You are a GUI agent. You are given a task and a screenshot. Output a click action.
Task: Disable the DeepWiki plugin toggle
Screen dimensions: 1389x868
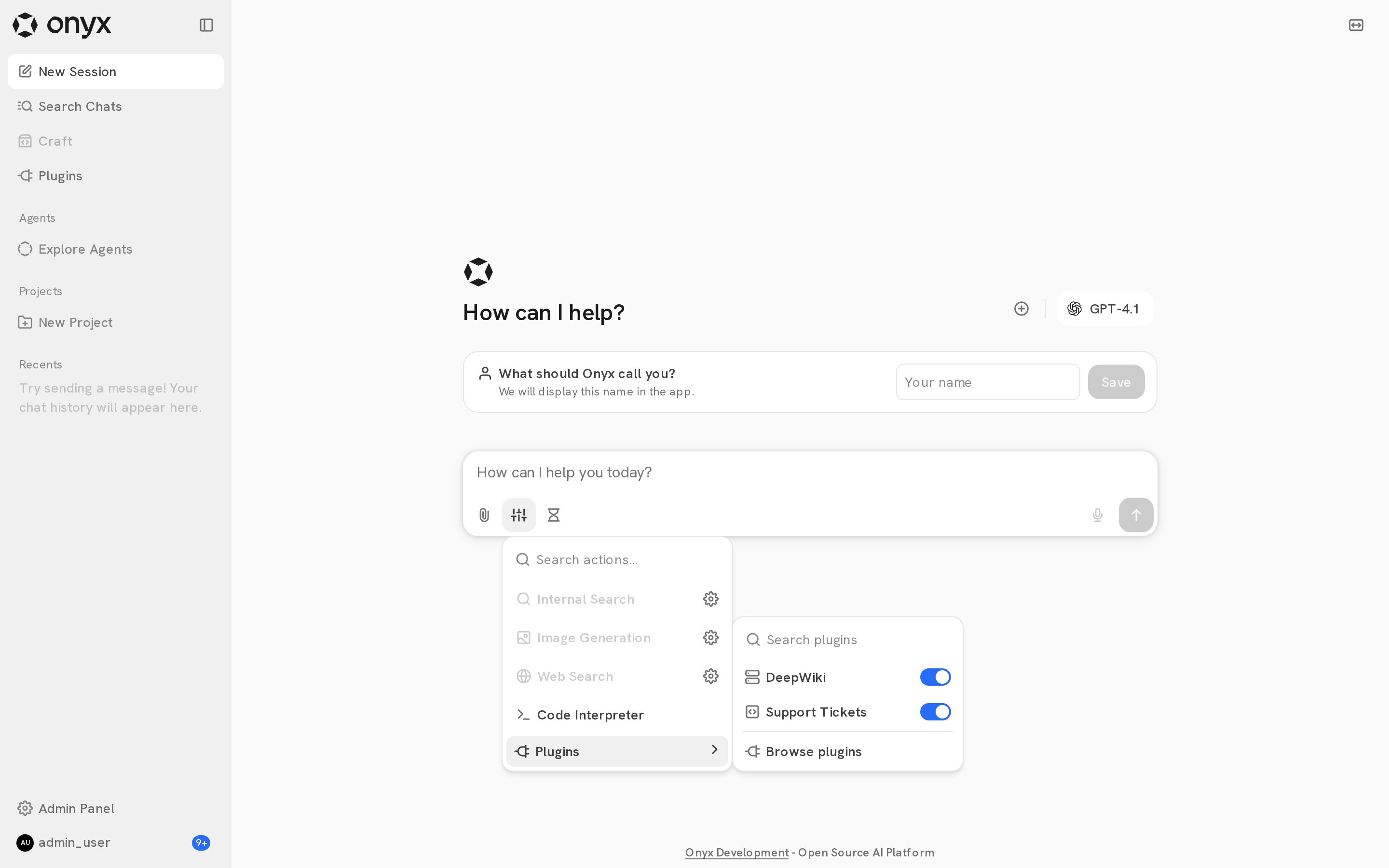tap(935, 678)
